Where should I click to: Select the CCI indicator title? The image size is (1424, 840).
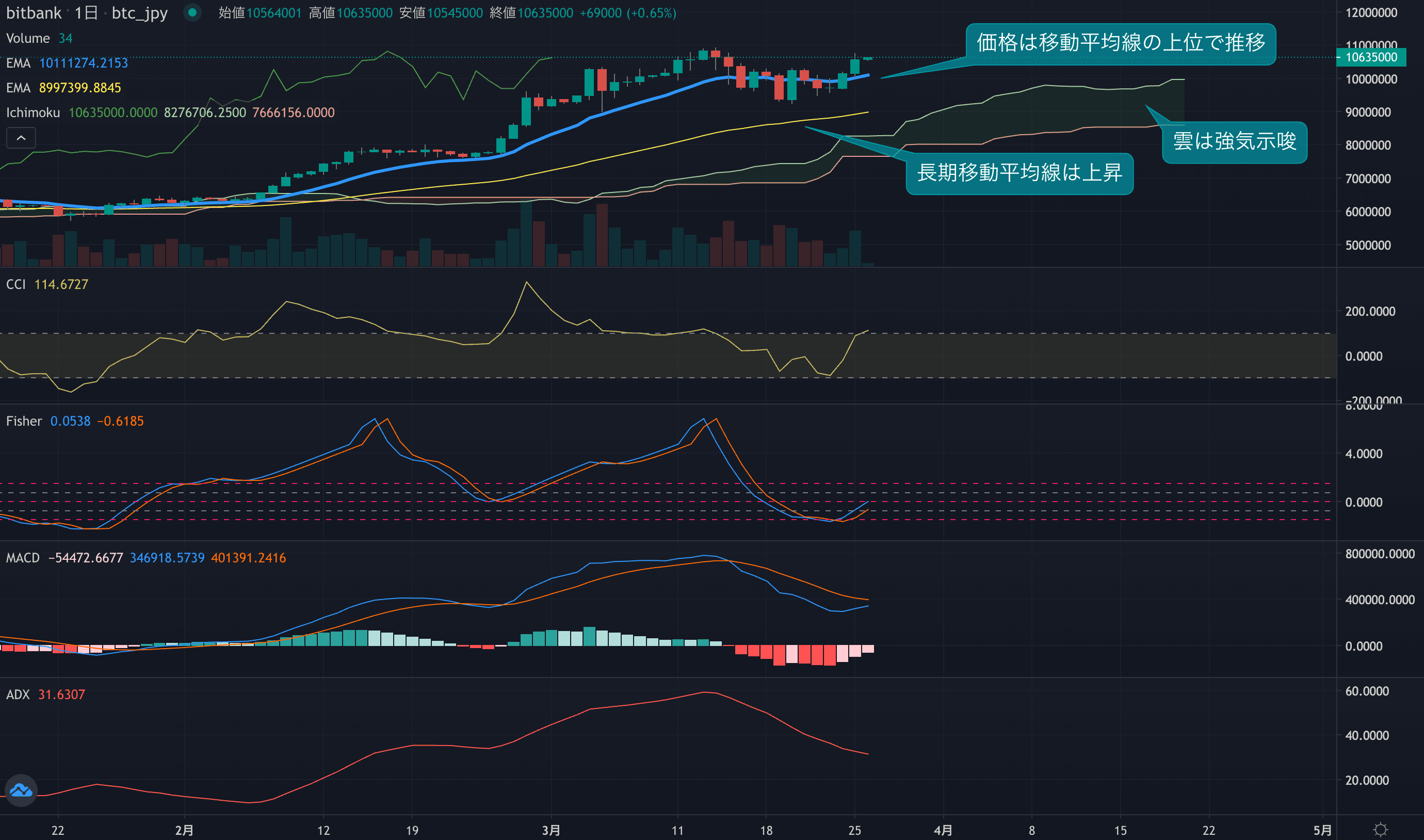(16, 284)
